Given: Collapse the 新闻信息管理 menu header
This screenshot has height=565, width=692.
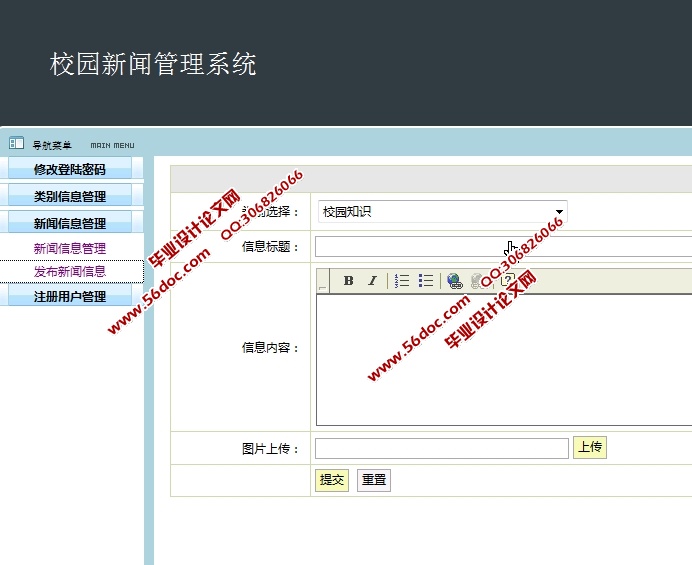Looking at the screenshot, I should click(69, 223).
